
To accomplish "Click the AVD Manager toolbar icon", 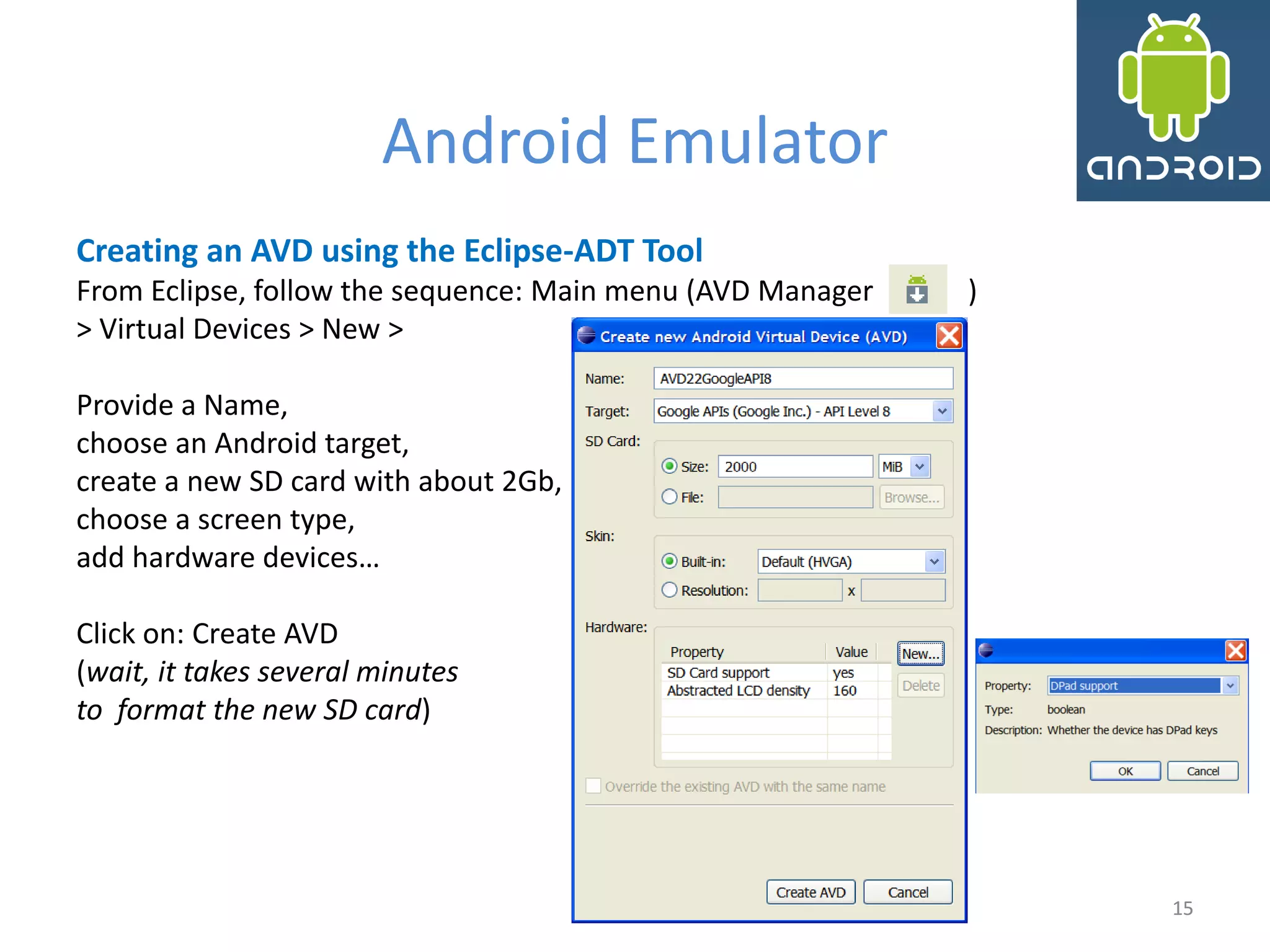I will click(917, 289).
